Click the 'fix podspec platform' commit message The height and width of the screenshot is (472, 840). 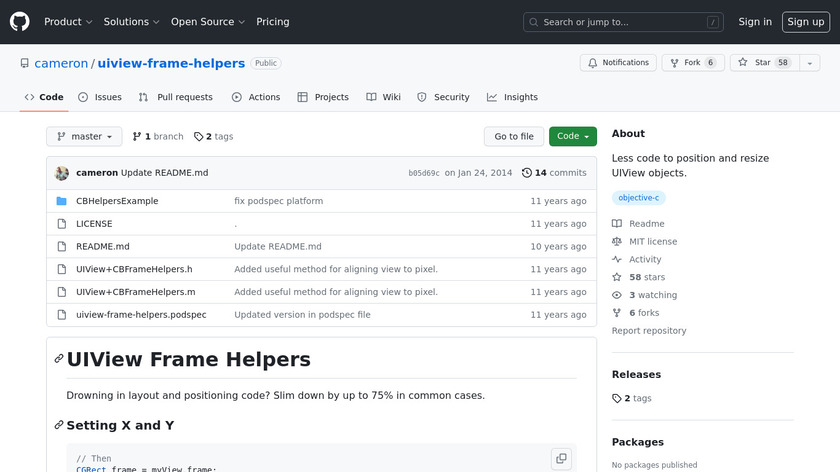point(279,201)
